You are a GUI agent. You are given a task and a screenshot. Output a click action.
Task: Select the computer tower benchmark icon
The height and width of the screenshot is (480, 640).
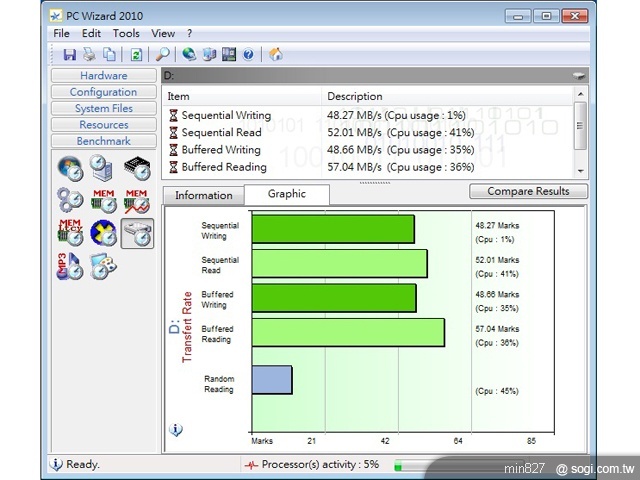(x=102, y=168)
